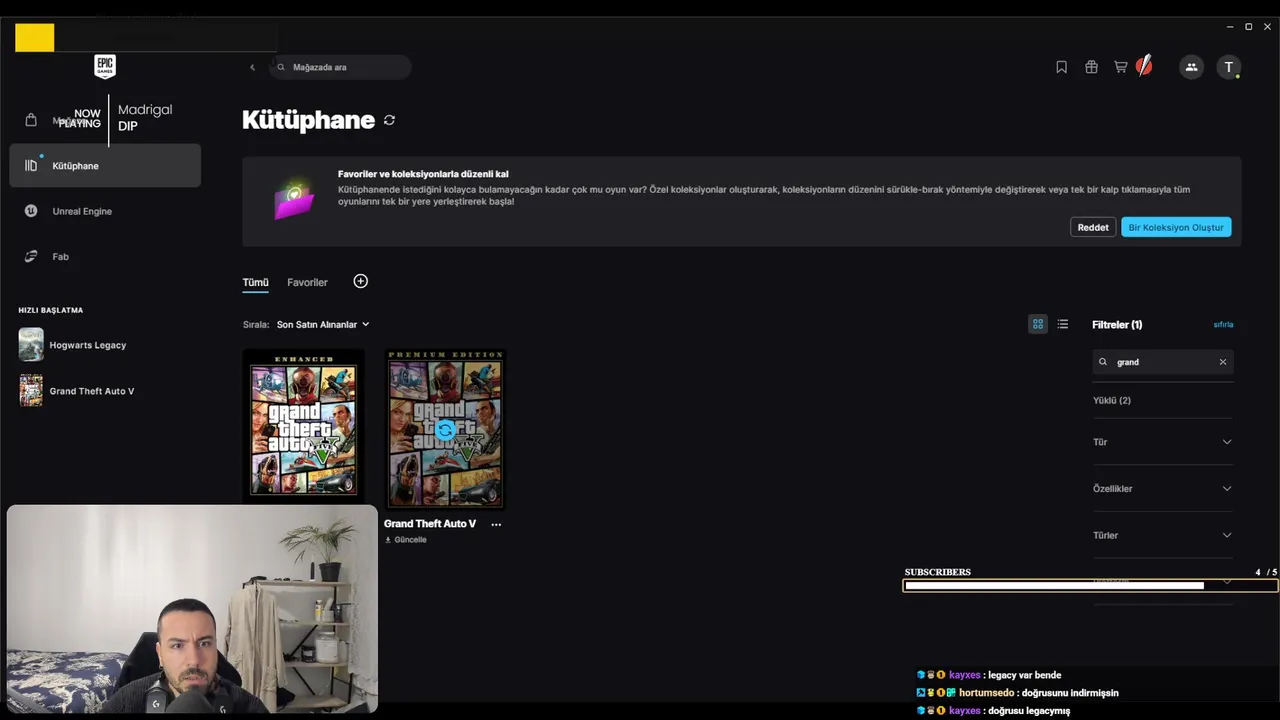Minimize the launcher window
The height and width of the screenshot is (720, 1280).
pyautogui.click(x=1230, y=27)
